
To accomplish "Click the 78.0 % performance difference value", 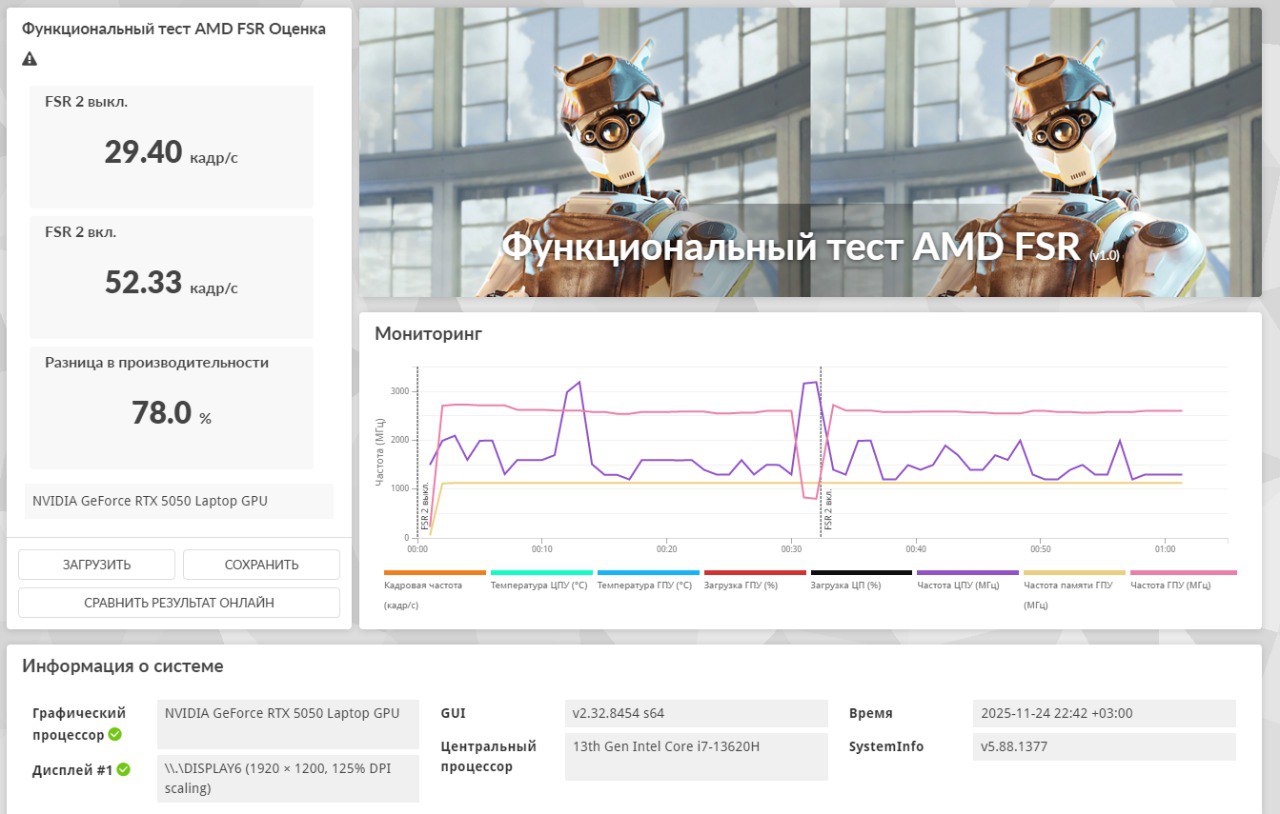I will (171, 412).
